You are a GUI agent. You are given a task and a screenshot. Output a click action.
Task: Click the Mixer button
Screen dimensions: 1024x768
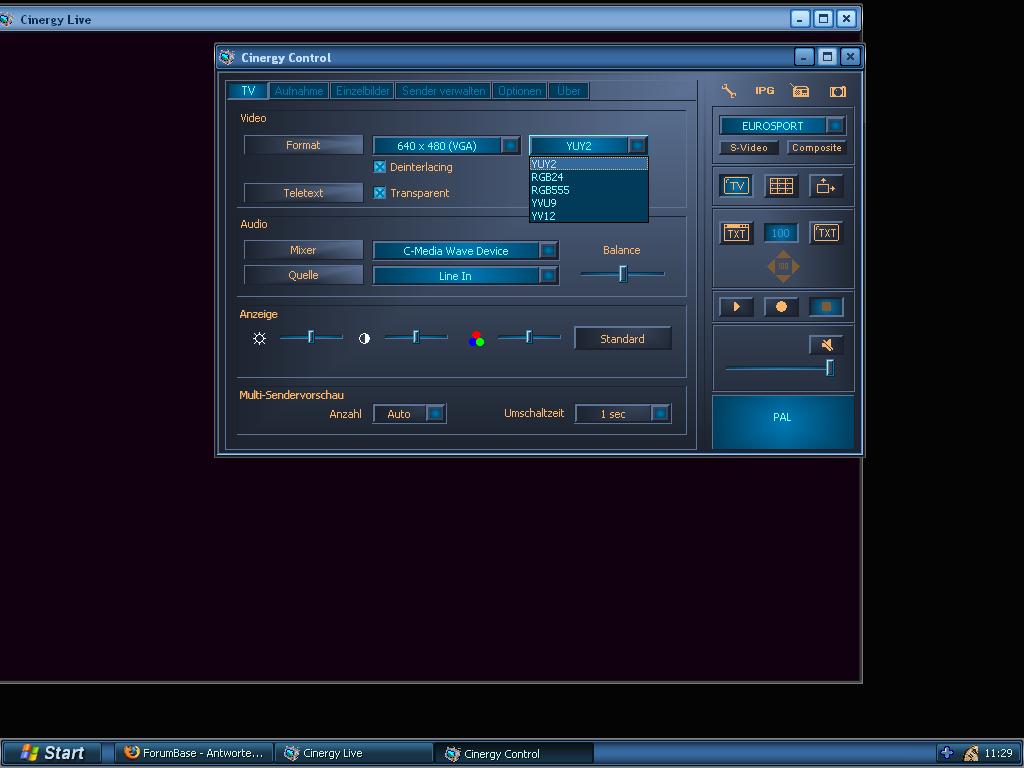[303, 250]
